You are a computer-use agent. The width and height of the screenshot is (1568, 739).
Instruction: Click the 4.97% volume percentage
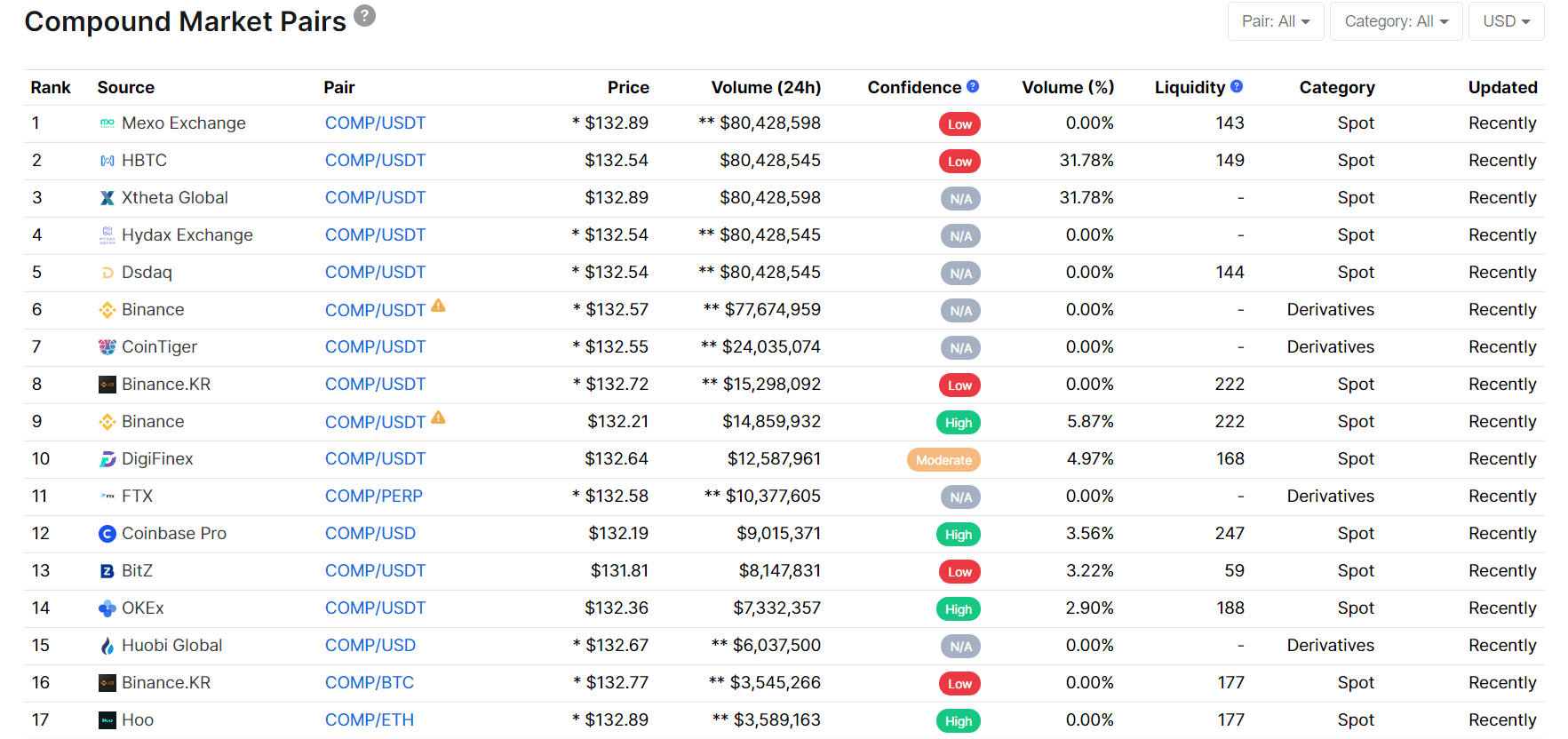(1090, 459)
